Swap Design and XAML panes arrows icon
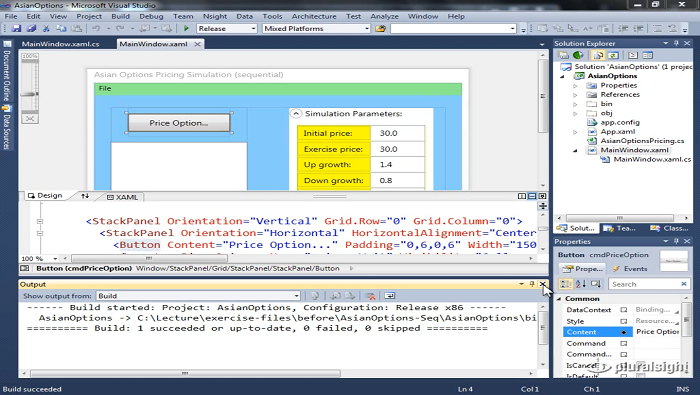 point(85,196)
